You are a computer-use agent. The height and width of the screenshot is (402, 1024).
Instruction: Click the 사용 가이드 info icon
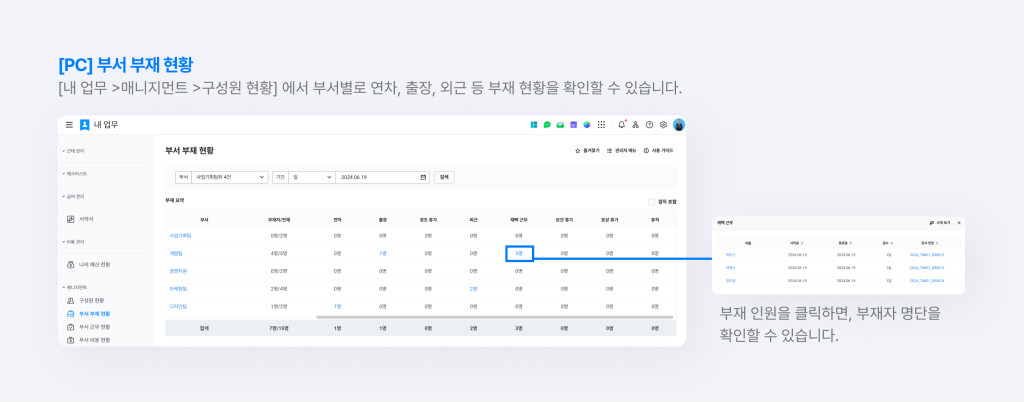646,151
